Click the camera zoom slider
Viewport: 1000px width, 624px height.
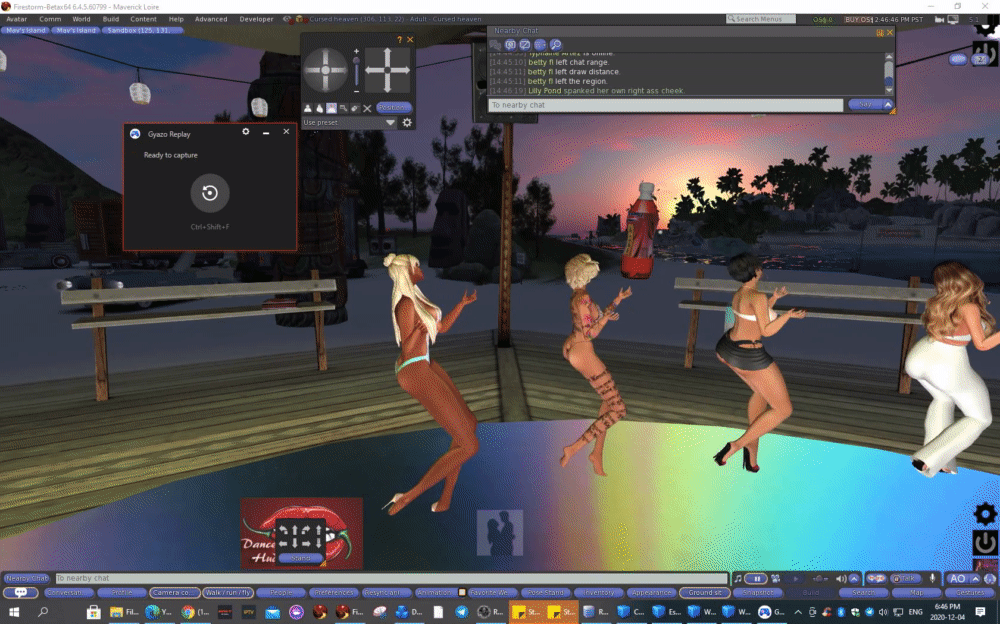357,70
